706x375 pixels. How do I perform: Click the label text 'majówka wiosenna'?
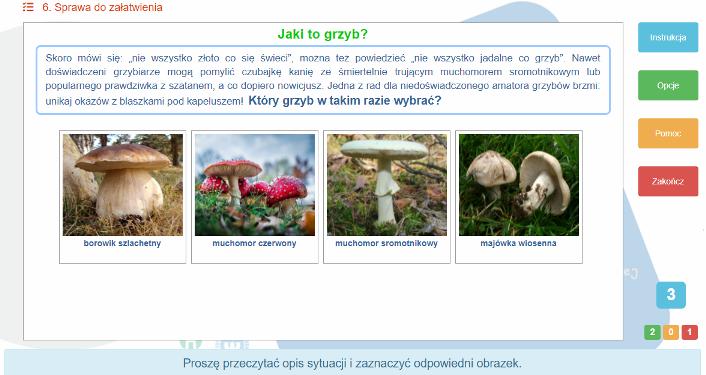coord(518,243)
